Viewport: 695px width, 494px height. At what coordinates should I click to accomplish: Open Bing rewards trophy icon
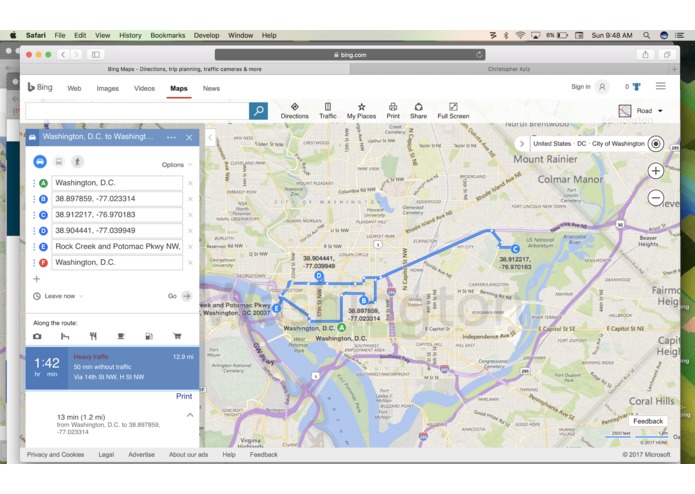(x=636, y=87)
